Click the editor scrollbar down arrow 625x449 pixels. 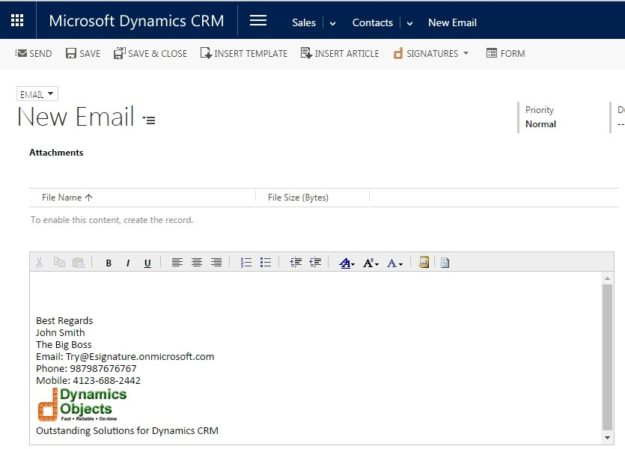click(x=607, y=437)
